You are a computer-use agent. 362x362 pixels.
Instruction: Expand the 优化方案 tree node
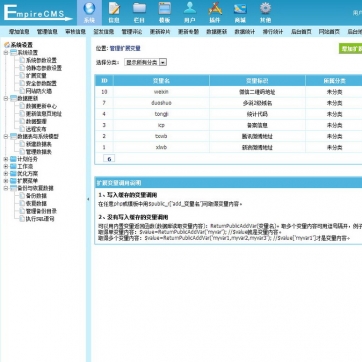(6, 174)
